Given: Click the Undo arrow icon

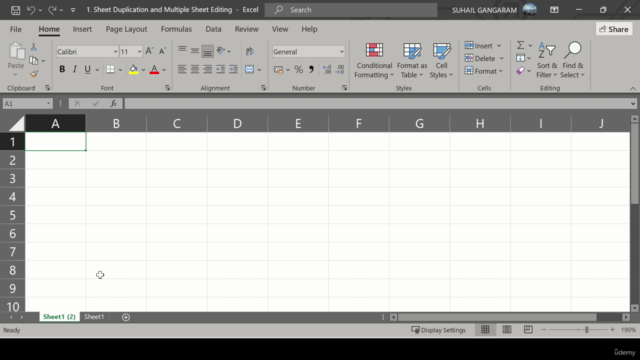Looking at the screenshot, I should pyautogui.click(x=31, y=10).
